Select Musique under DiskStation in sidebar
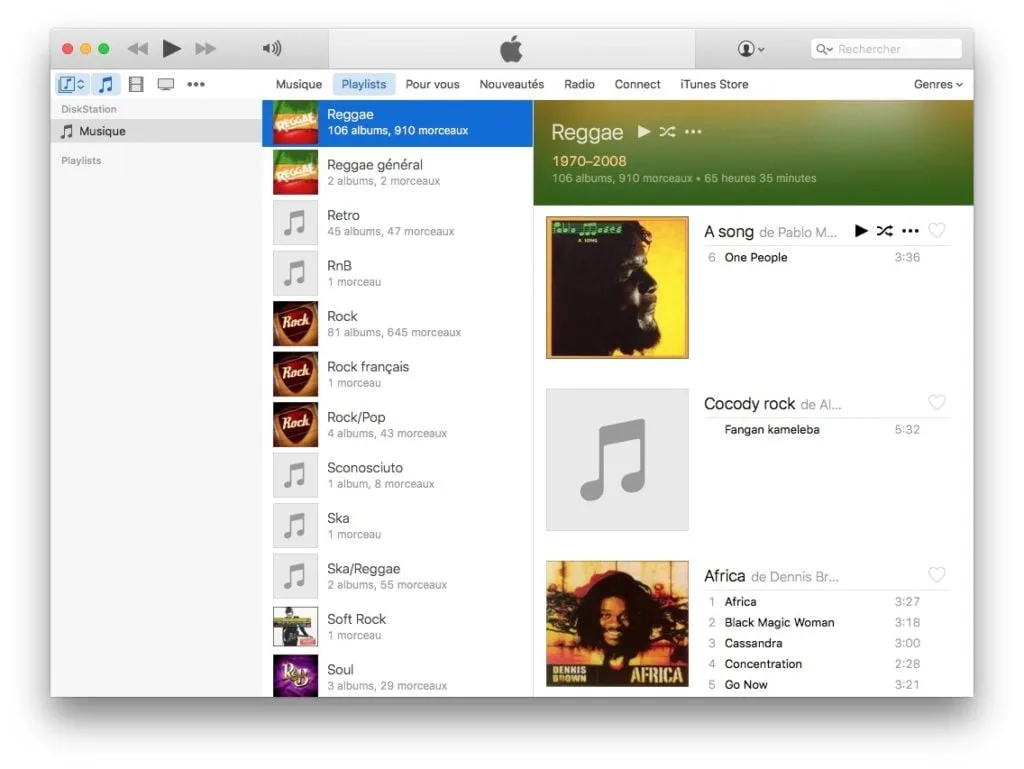The width and height of the screenshot is (1024, 769). tap(156, 131)
